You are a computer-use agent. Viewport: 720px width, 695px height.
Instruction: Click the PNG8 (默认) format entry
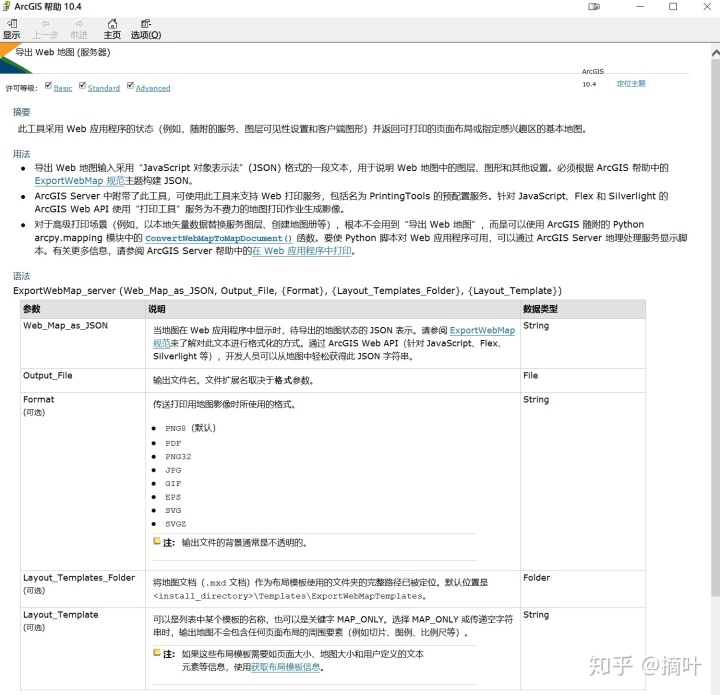190,428
